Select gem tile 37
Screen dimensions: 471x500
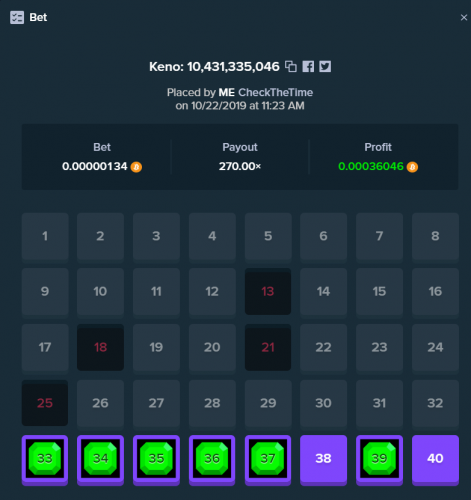point(268,460)
